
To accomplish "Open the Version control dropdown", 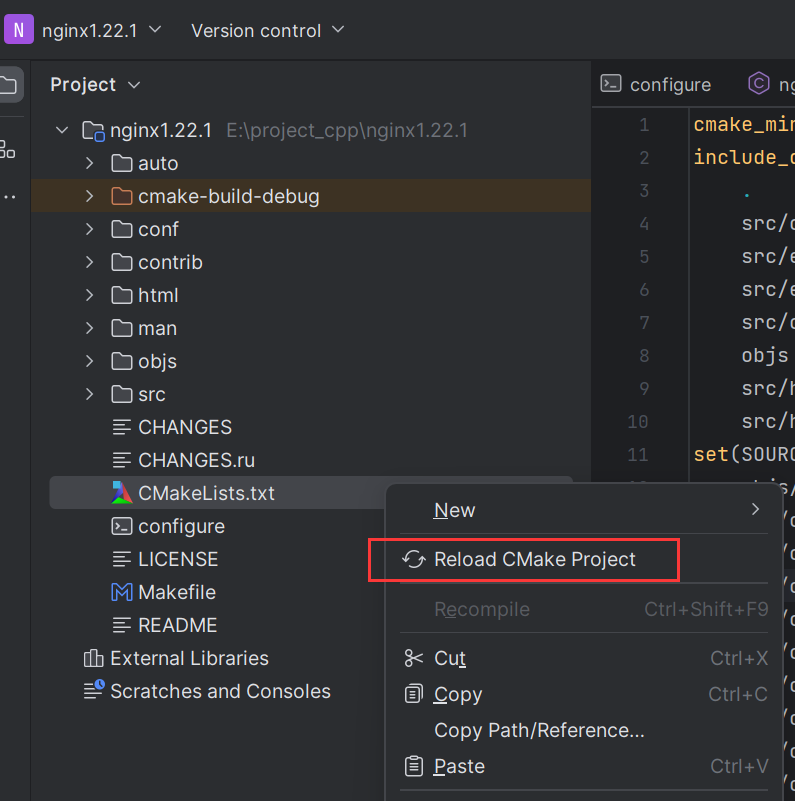I will [x=267, y=31].
